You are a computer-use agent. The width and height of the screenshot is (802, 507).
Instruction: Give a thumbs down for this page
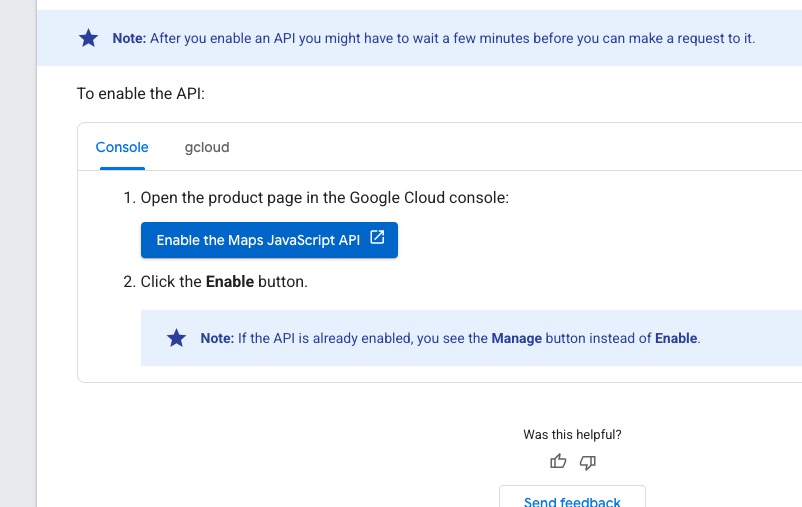(588, 462)
